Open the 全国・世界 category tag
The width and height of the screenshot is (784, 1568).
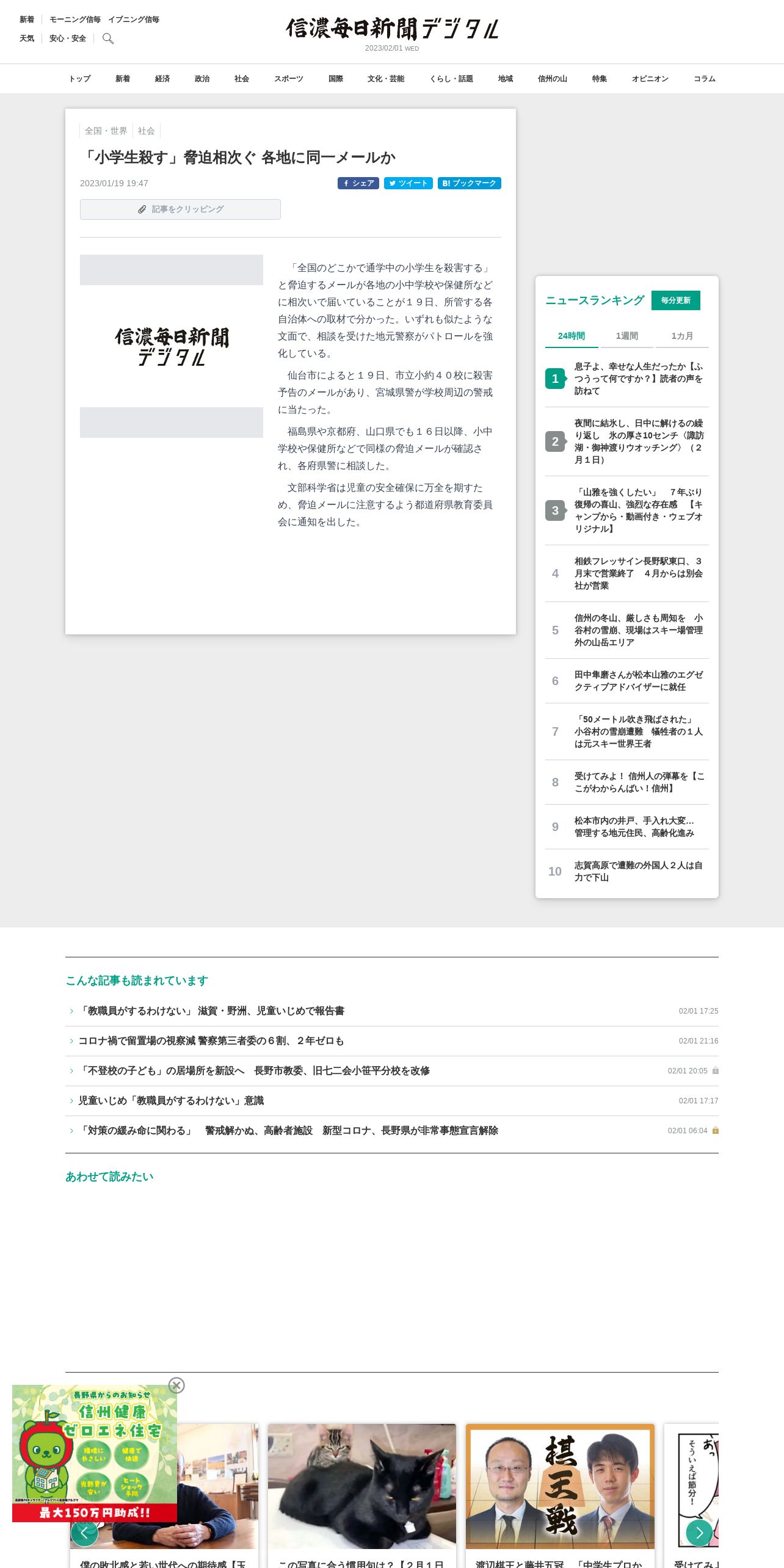pos(106,131)
